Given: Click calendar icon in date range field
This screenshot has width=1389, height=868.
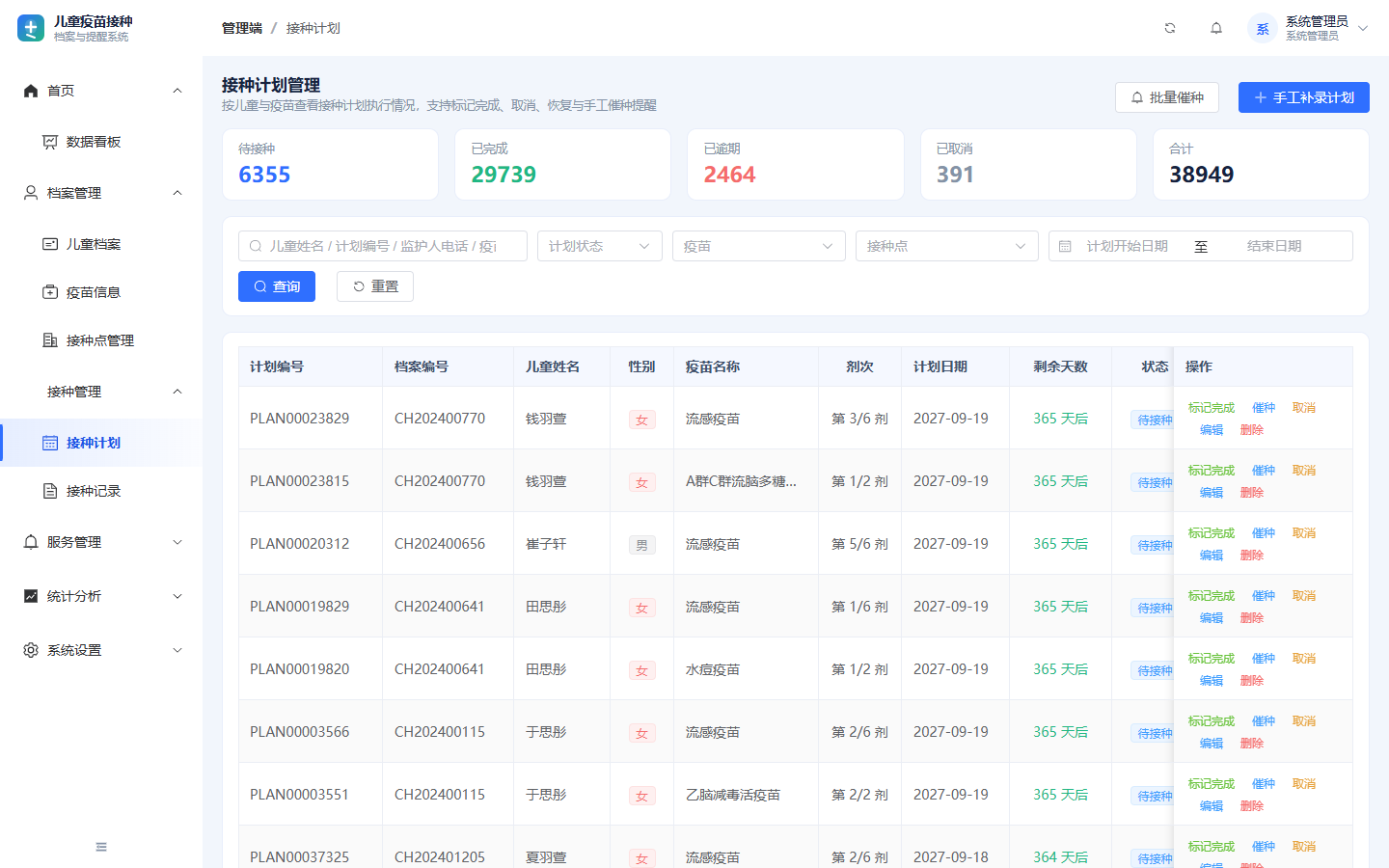Looking at the screenshot, I should pyautogui.click(x=1065, y=246).
